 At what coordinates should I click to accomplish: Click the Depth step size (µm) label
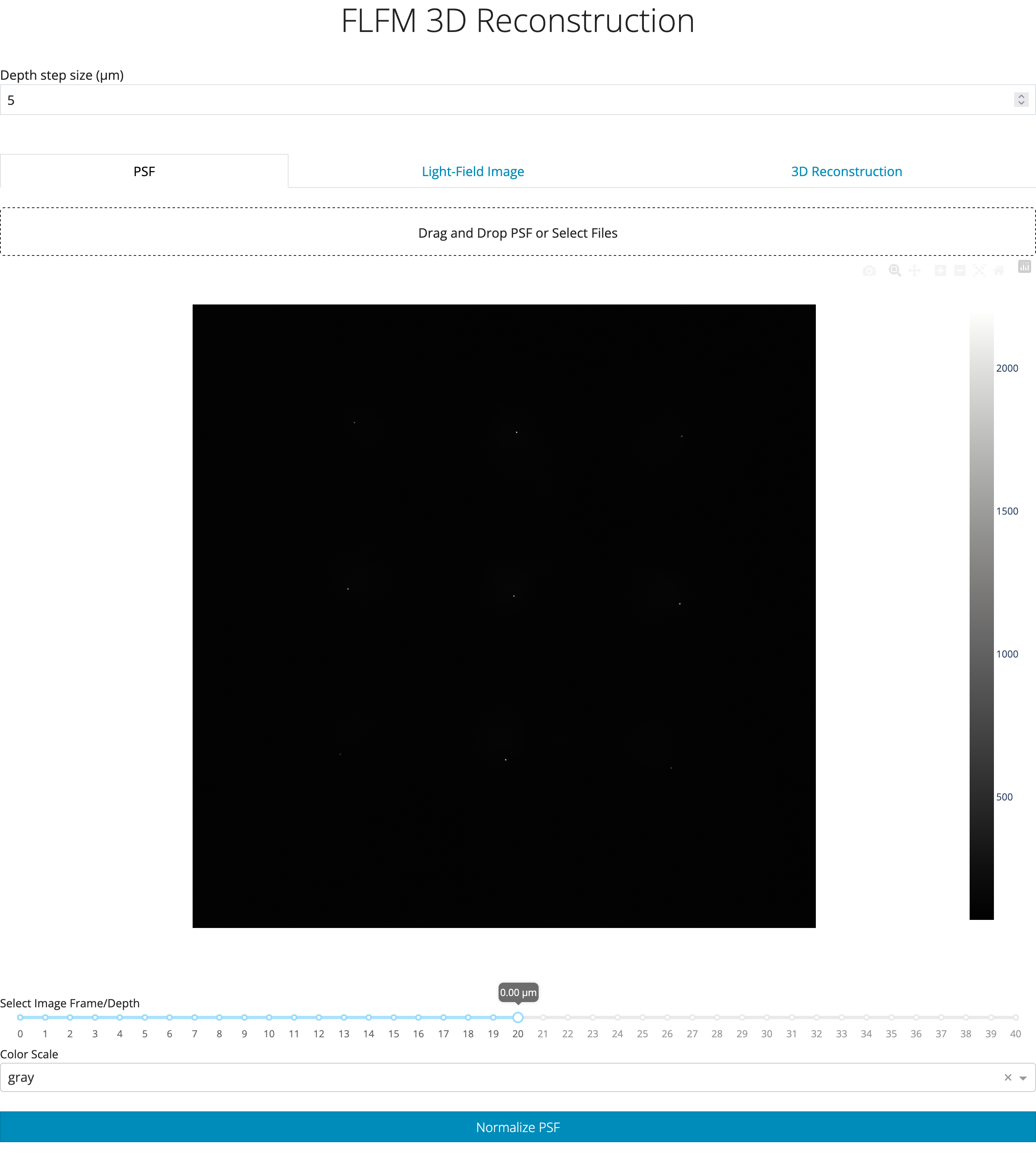pyautogui.click(x=62, y=75)
